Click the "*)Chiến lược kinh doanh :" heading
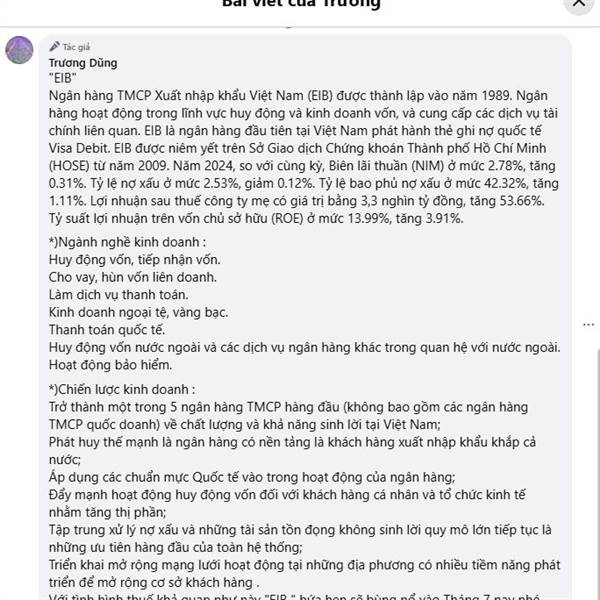 (122, 390)
